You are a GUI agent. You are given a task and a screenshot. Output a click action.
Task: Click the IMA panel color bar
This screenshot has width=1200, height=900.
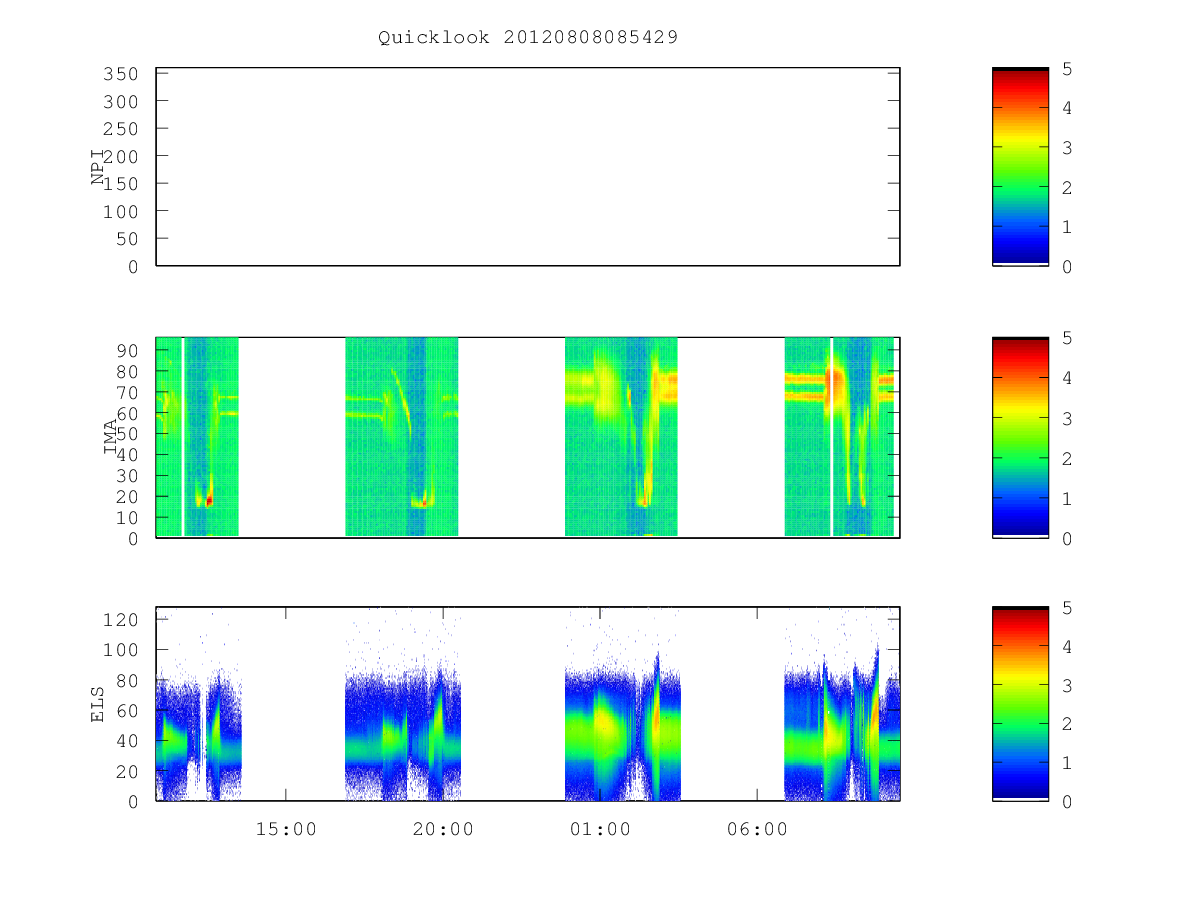[x=1020, y=437]
